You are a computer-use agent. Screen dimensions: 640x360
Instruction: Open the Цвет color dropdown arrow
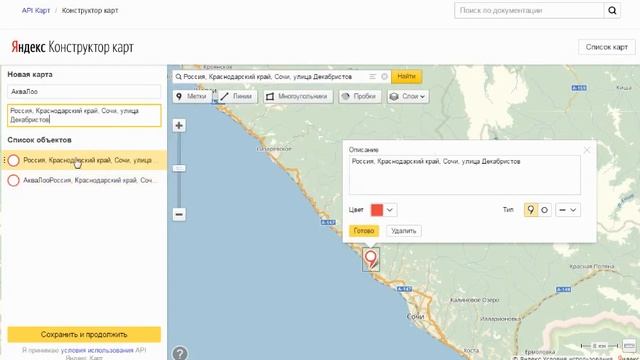pyautogui.click(x=390, y=210)
